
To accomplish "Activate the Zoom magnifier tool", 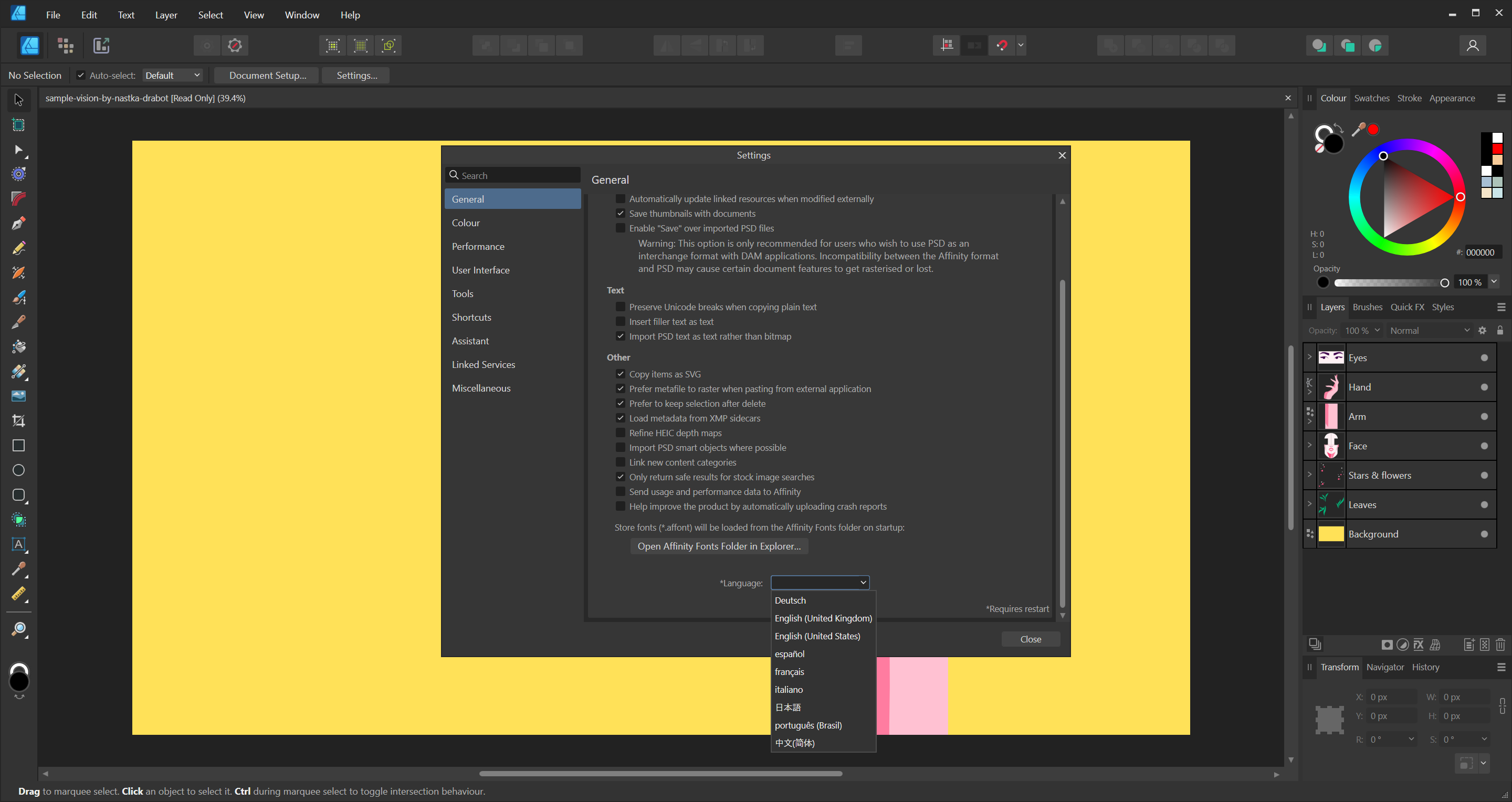I will click(19, 629).
